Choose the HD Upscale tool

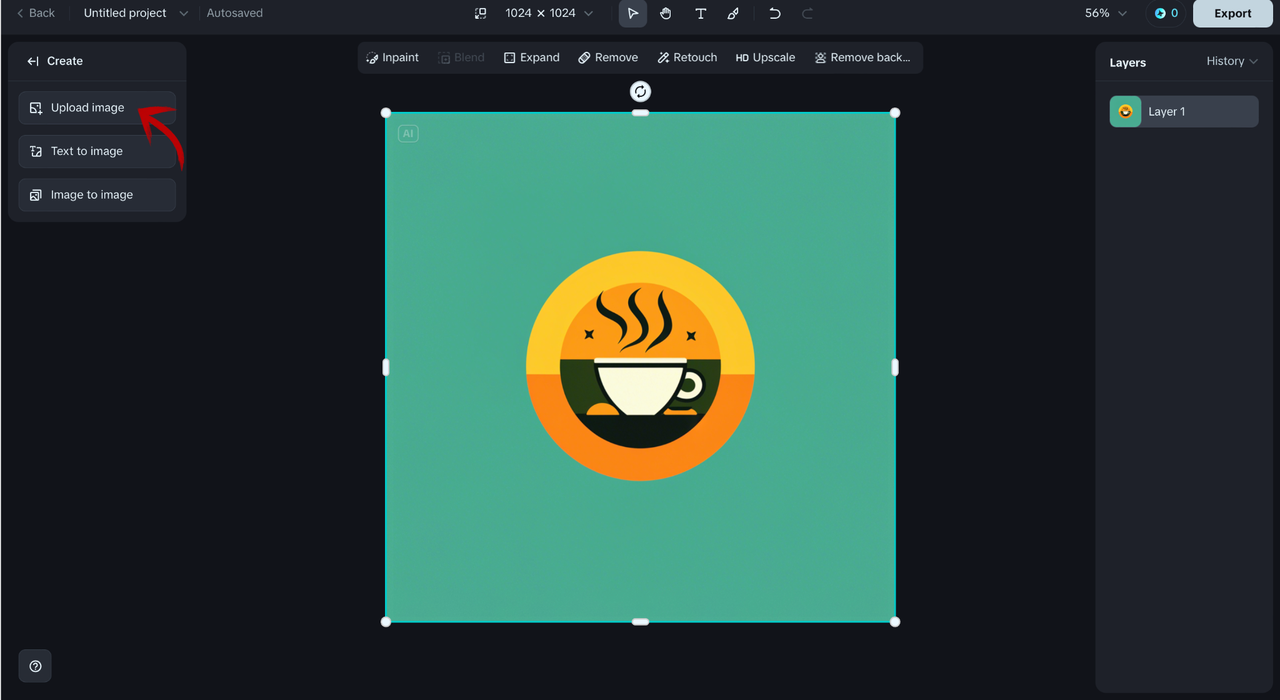click(x=765, y=58)
